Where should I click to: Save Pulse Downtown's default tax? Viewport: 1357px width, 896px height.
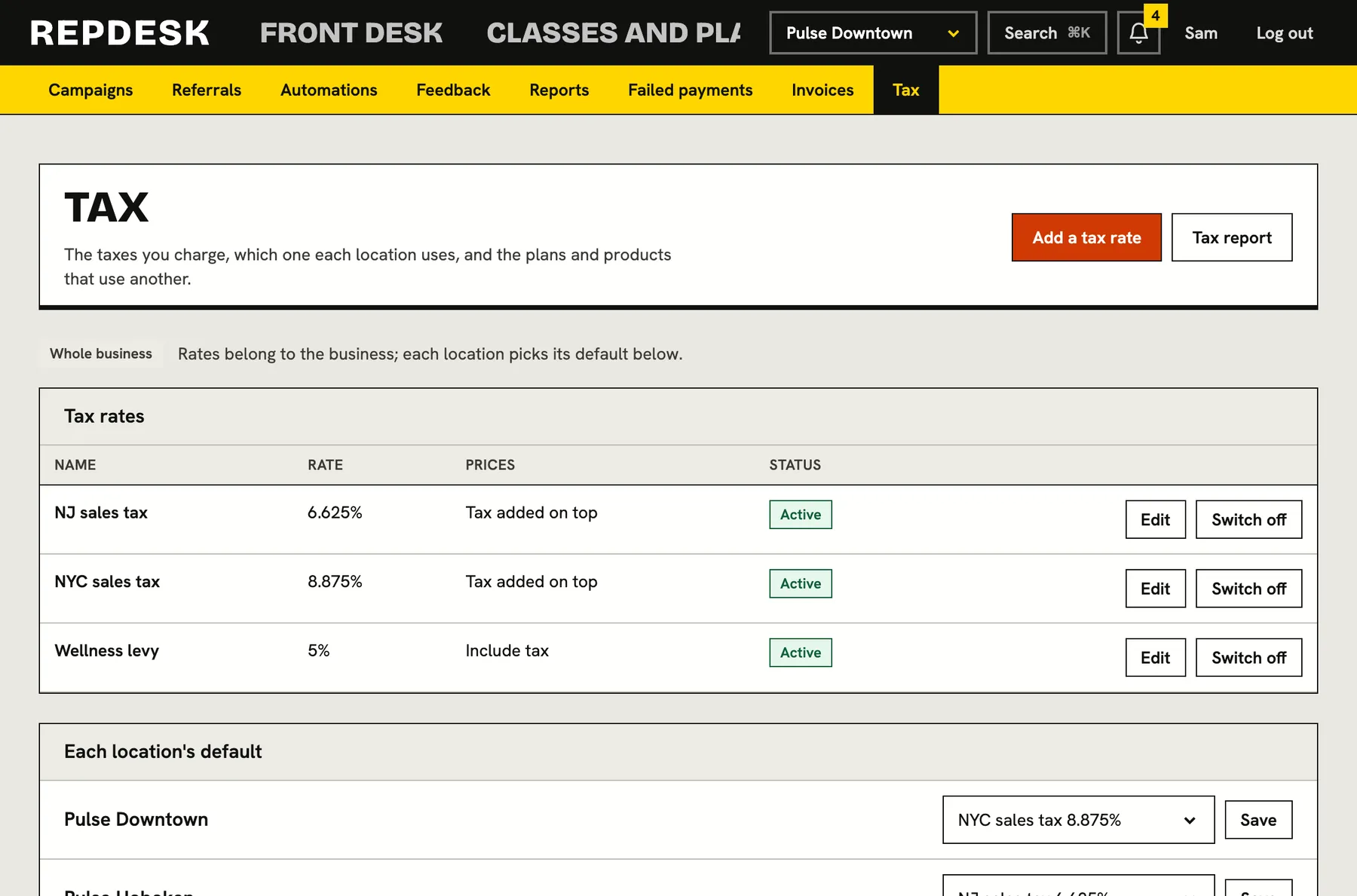pyautogui.click(x=1258, y=820)
